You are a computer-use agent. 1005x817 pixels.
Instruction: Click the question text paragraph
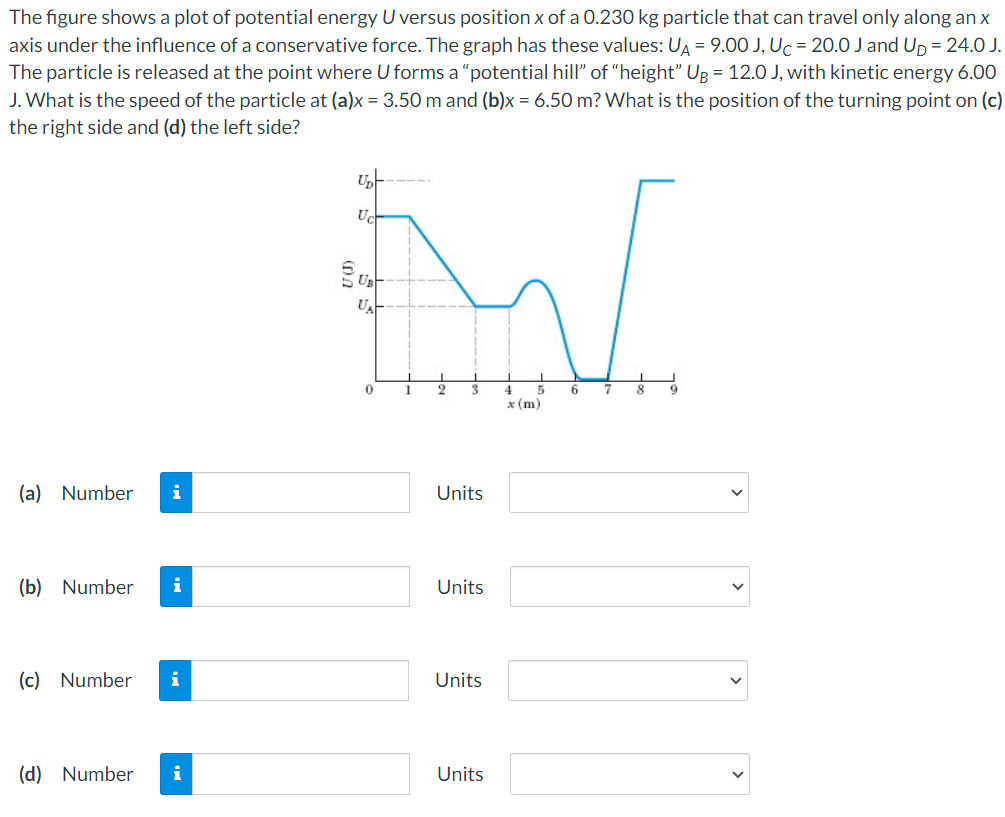click(500, 70)
